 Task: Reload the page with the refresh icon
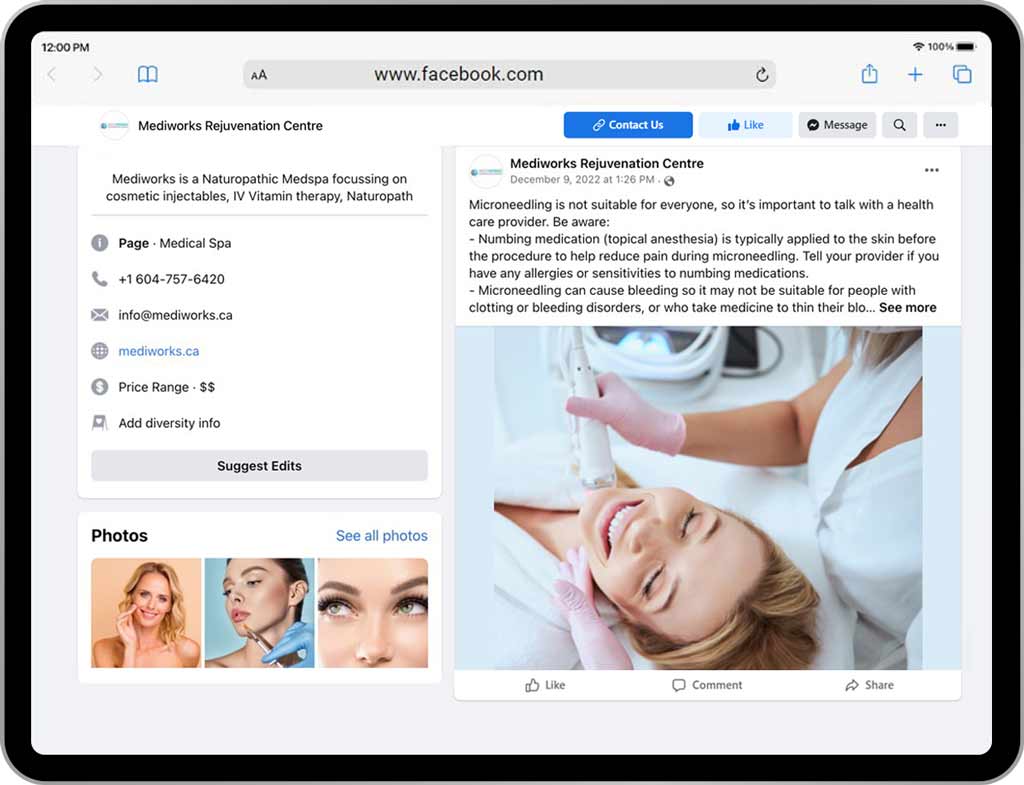point(761,74)
